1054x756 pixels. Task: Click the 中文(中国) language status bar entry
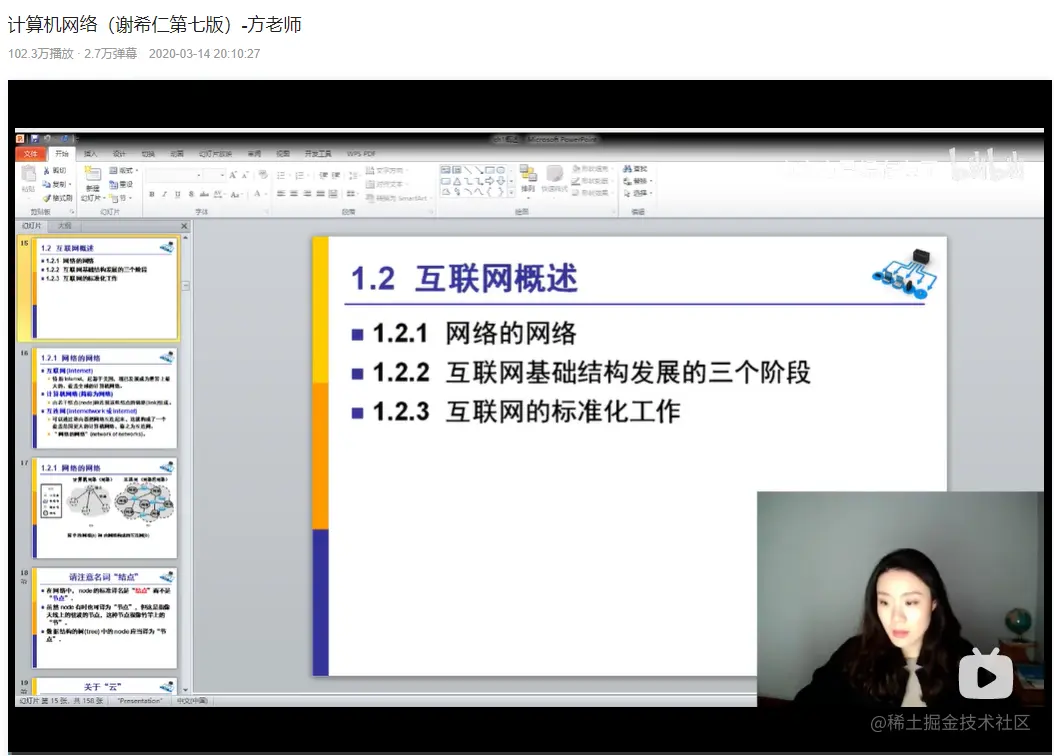tap(192, 701)
